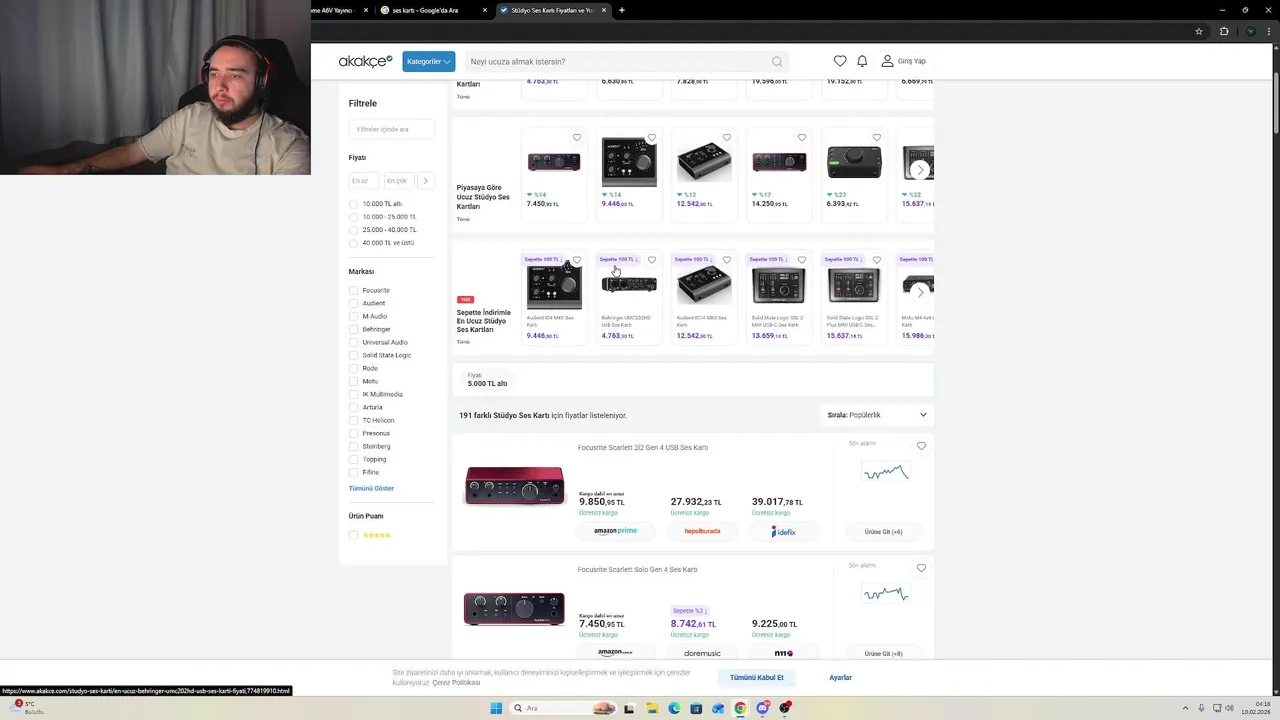Open Chrome extensions puzzle icon

click(x=1224, y=31)
